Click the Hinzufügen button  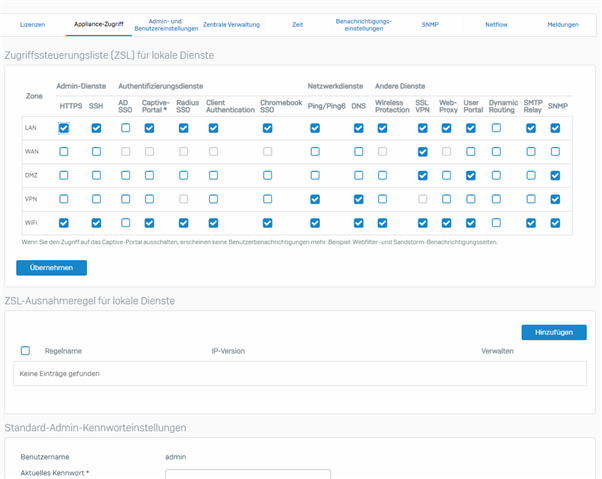[554, 332]
